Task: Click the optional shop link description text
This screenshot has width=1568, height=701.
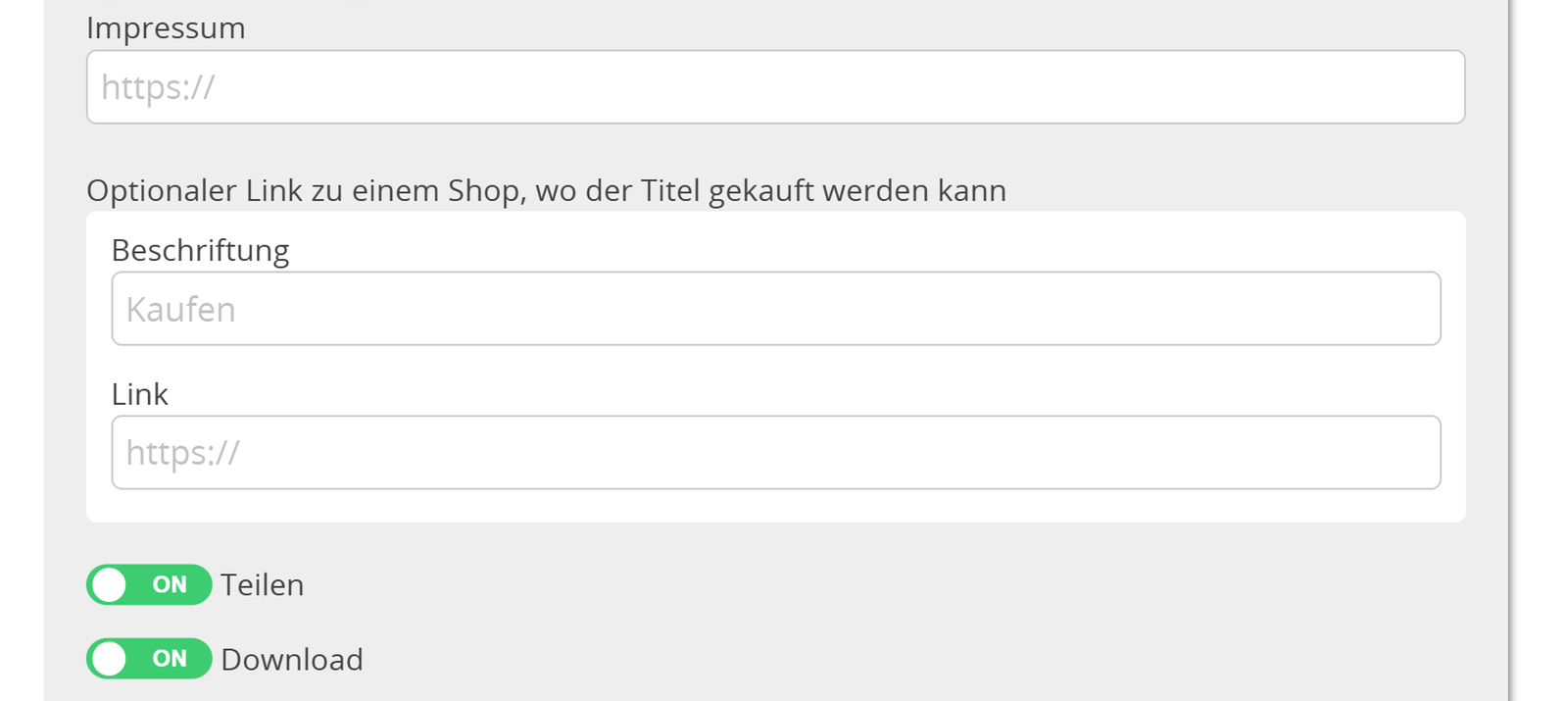Action: click(546, 190)
